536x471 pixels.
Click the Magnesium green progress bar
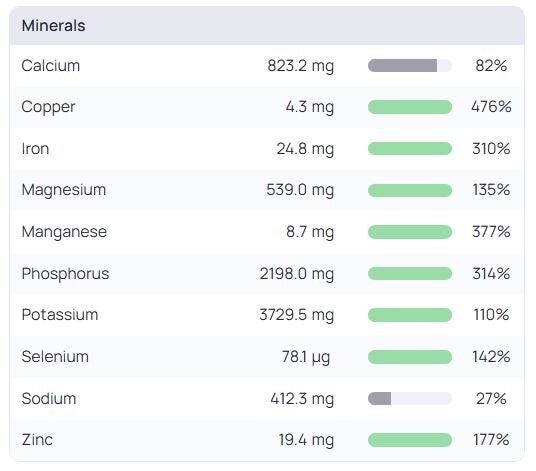410,190
